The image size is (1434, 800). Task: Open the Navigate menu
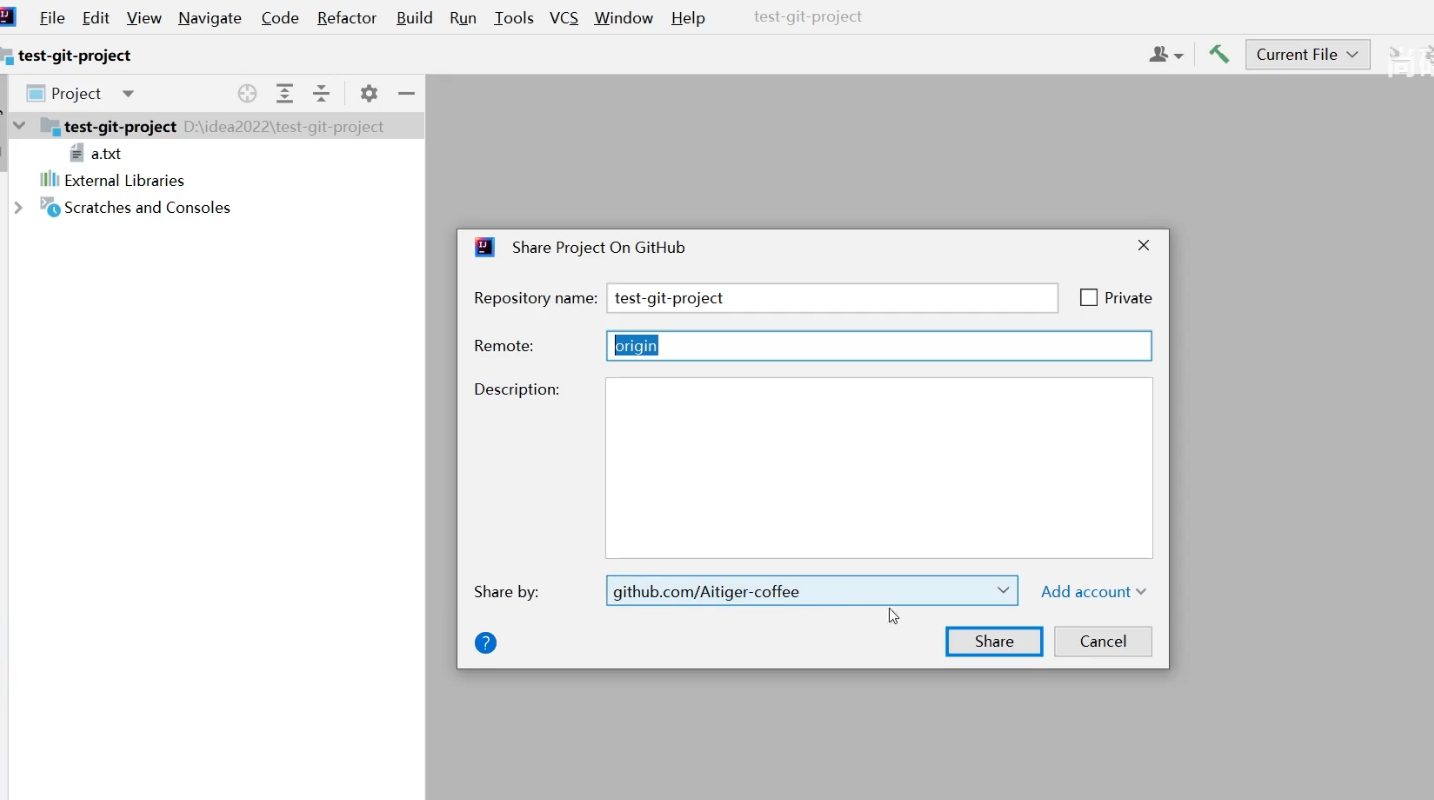(210, 18)
